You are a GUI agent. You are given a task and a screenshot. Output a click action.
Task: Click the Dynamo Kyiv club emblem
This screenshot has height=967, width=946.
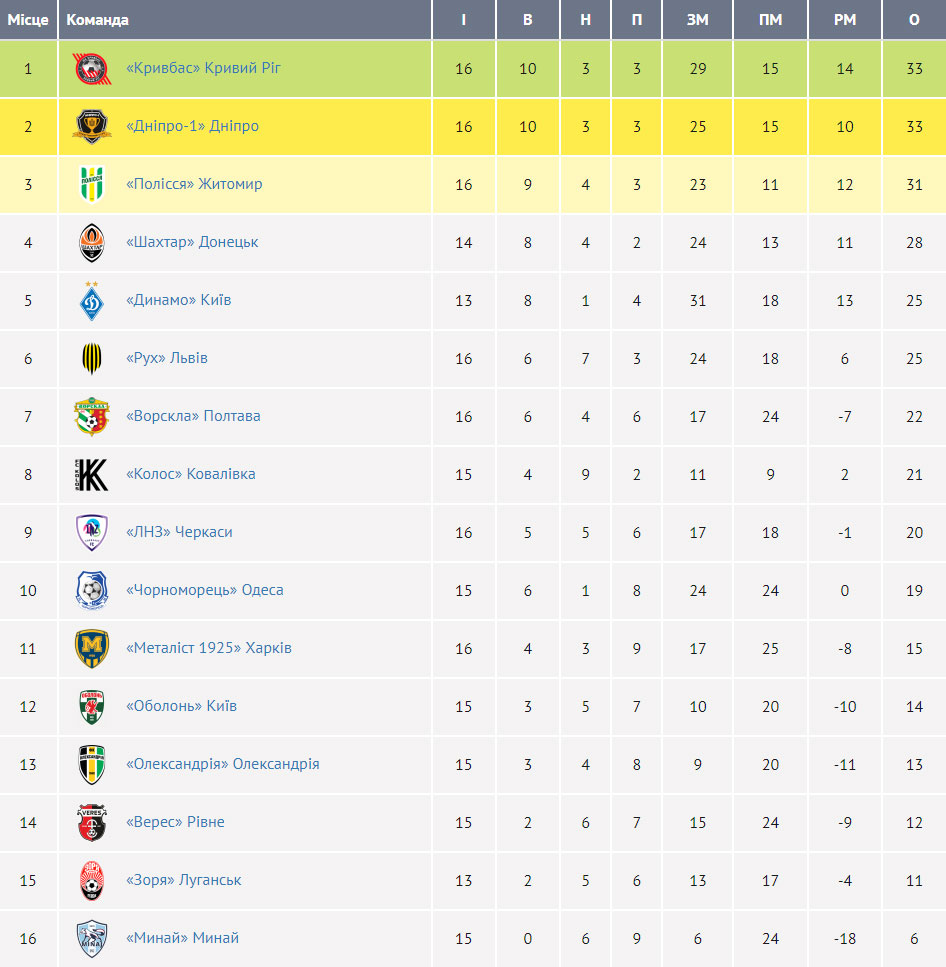coord(92,300)
